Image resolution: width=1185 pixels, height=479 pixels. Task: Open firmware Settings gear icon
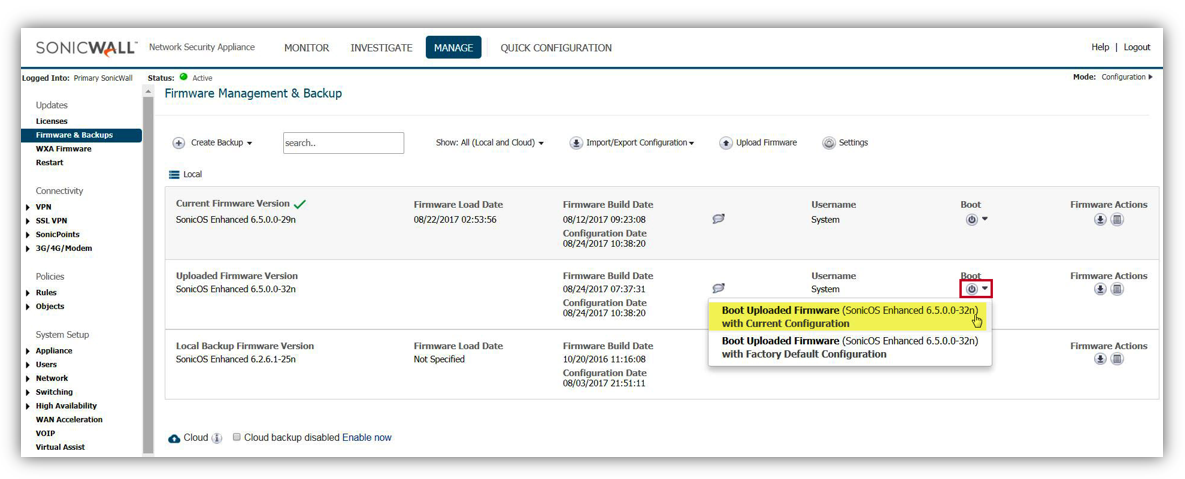tap(829, 143)
